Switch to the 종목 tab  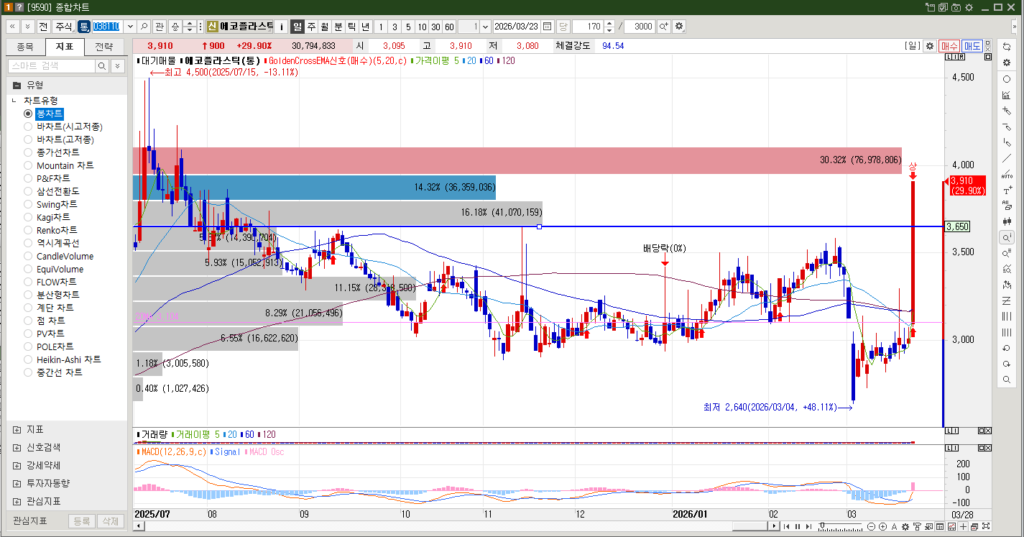click(x=24, y=46)
